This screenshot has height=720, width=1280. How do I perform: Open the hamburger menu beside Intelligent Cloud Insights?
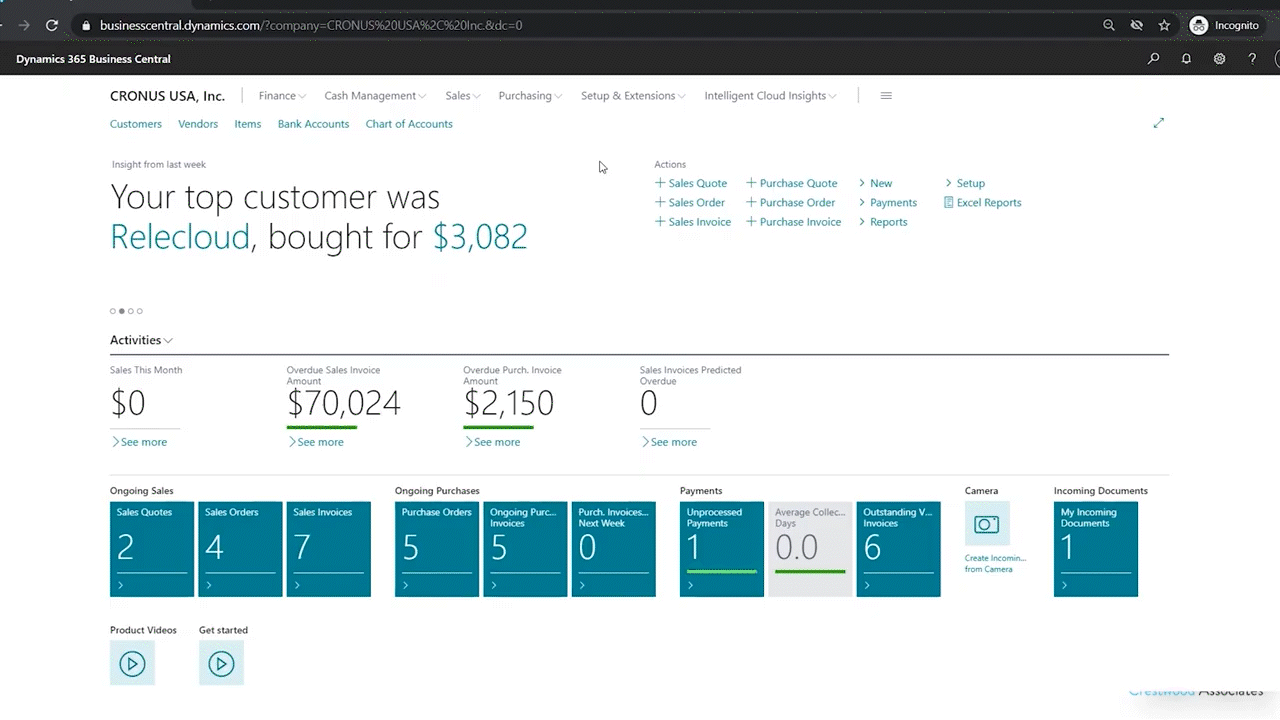click(x=886, y=96)
